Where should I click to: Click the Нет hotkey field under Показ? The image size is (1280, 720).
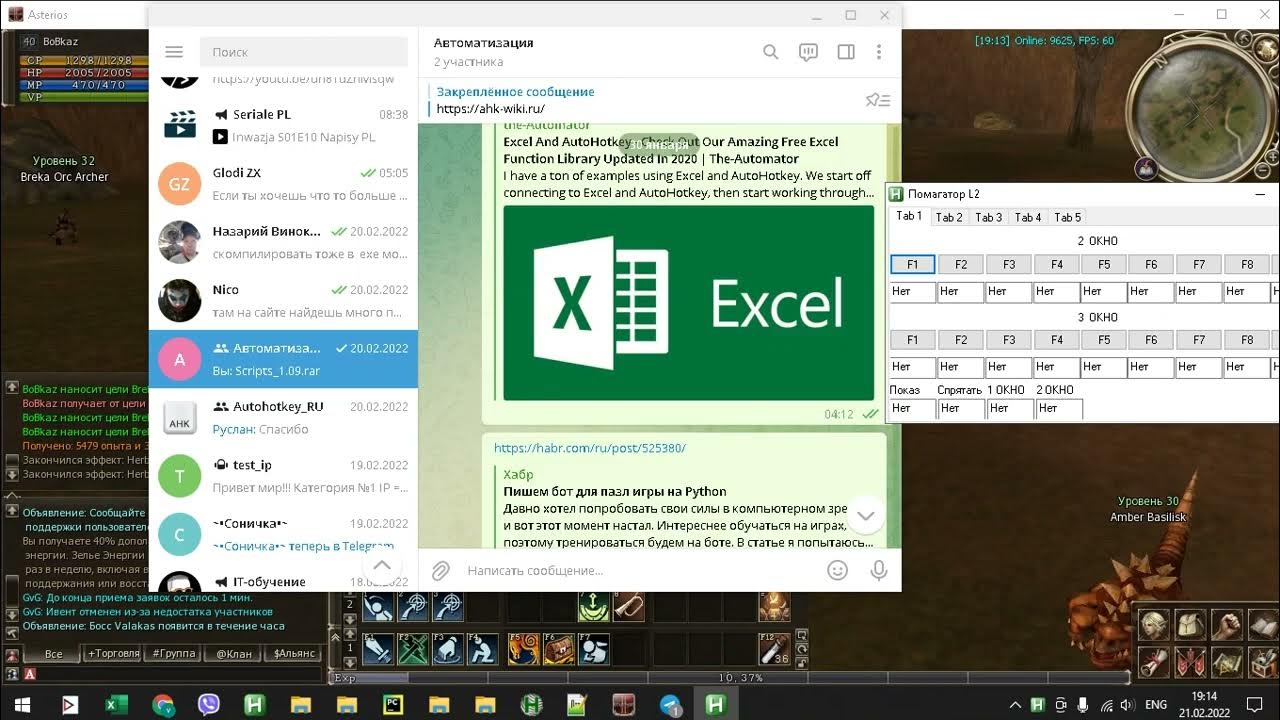point(913,408)
